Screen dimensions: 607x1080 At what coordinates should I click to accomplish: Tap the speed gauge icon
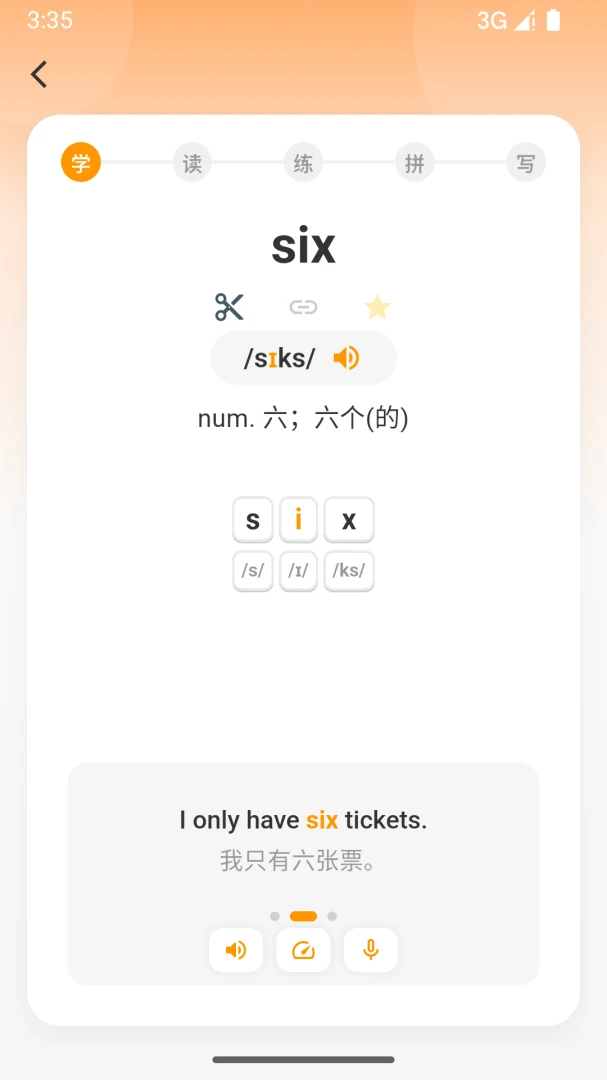(303, 951)
